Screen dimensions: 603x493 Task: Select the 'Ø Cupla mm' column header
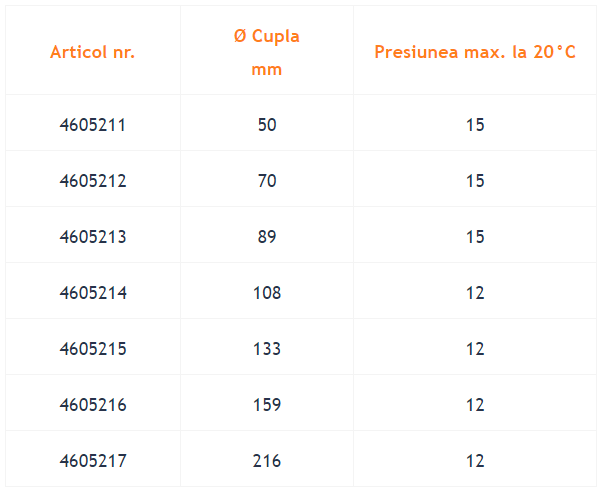267,53
